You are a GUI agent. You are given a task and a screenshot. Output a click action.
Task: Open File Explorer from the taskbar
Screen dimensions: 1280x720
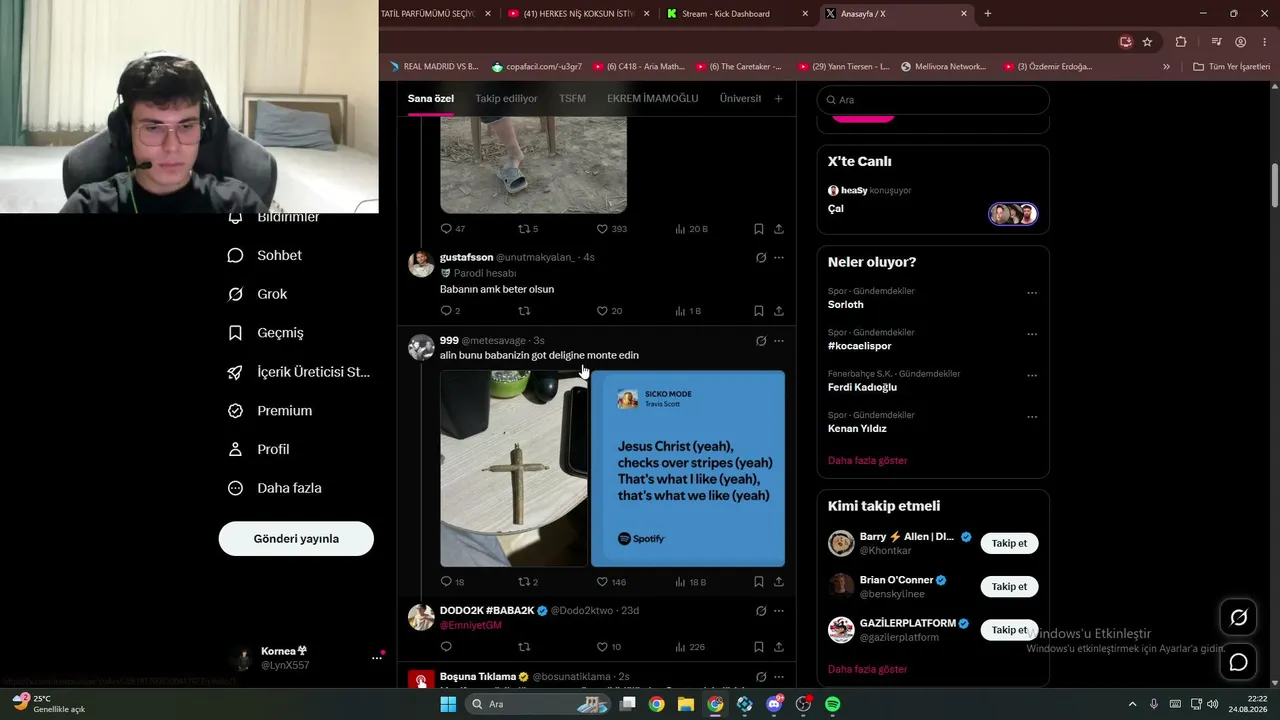[686, 704]
